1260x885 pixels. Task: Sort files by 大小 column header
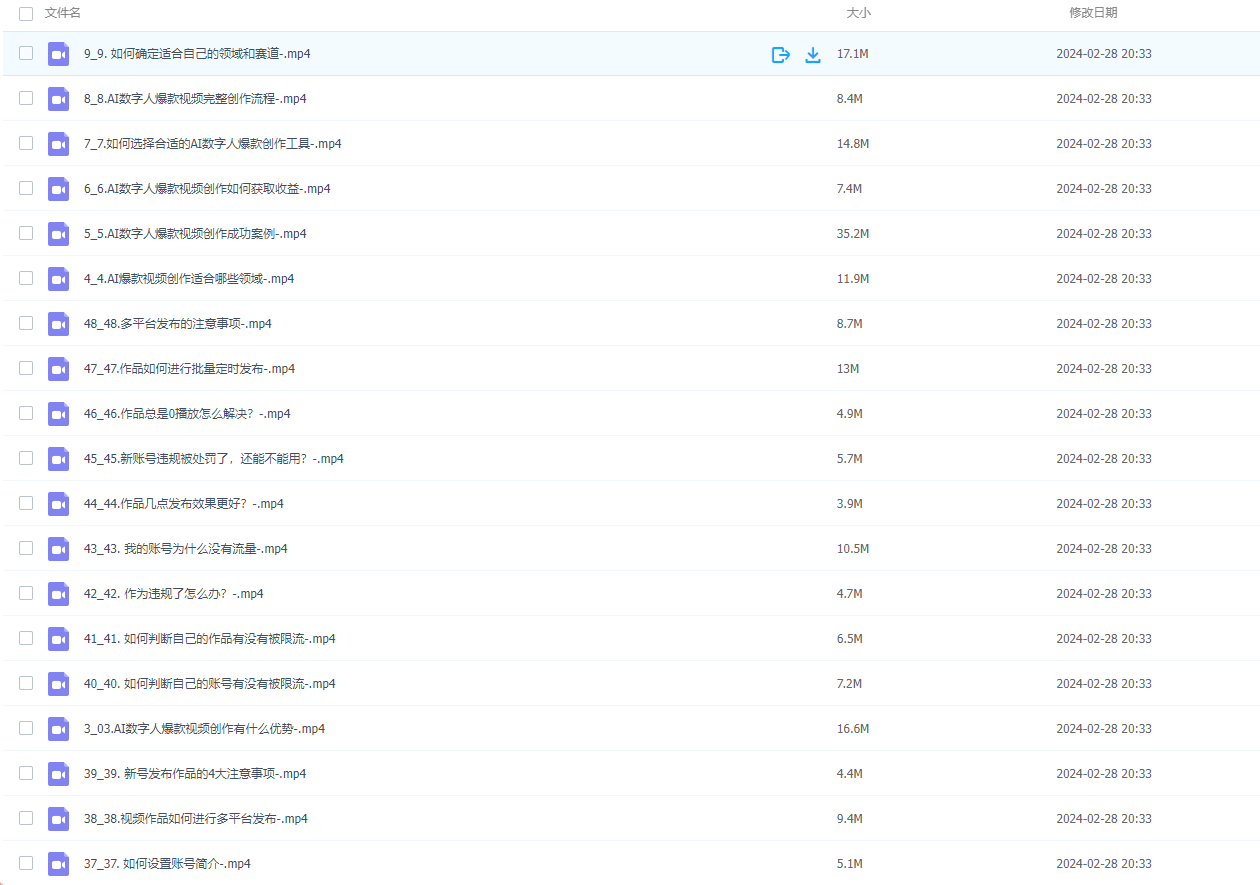(858, 13)
